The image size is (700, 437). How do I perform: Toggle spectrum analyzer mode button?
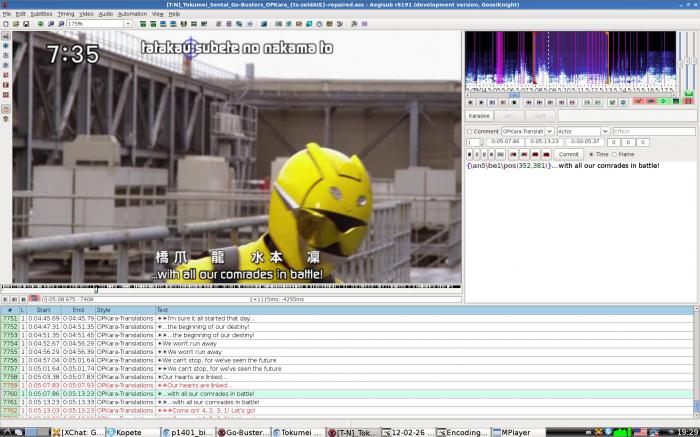675,102
